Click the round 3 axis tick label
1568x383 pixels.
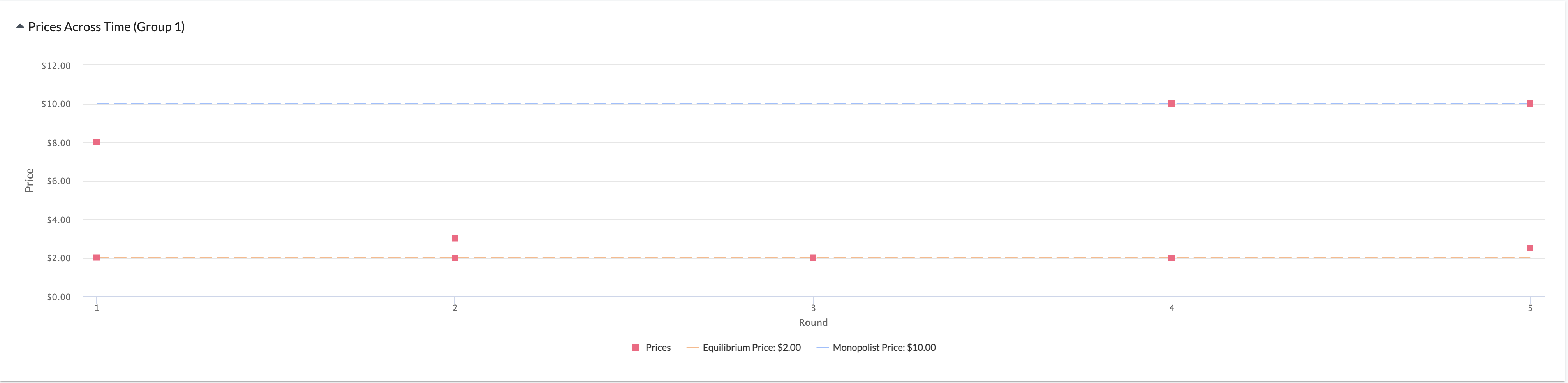point(813,307)
